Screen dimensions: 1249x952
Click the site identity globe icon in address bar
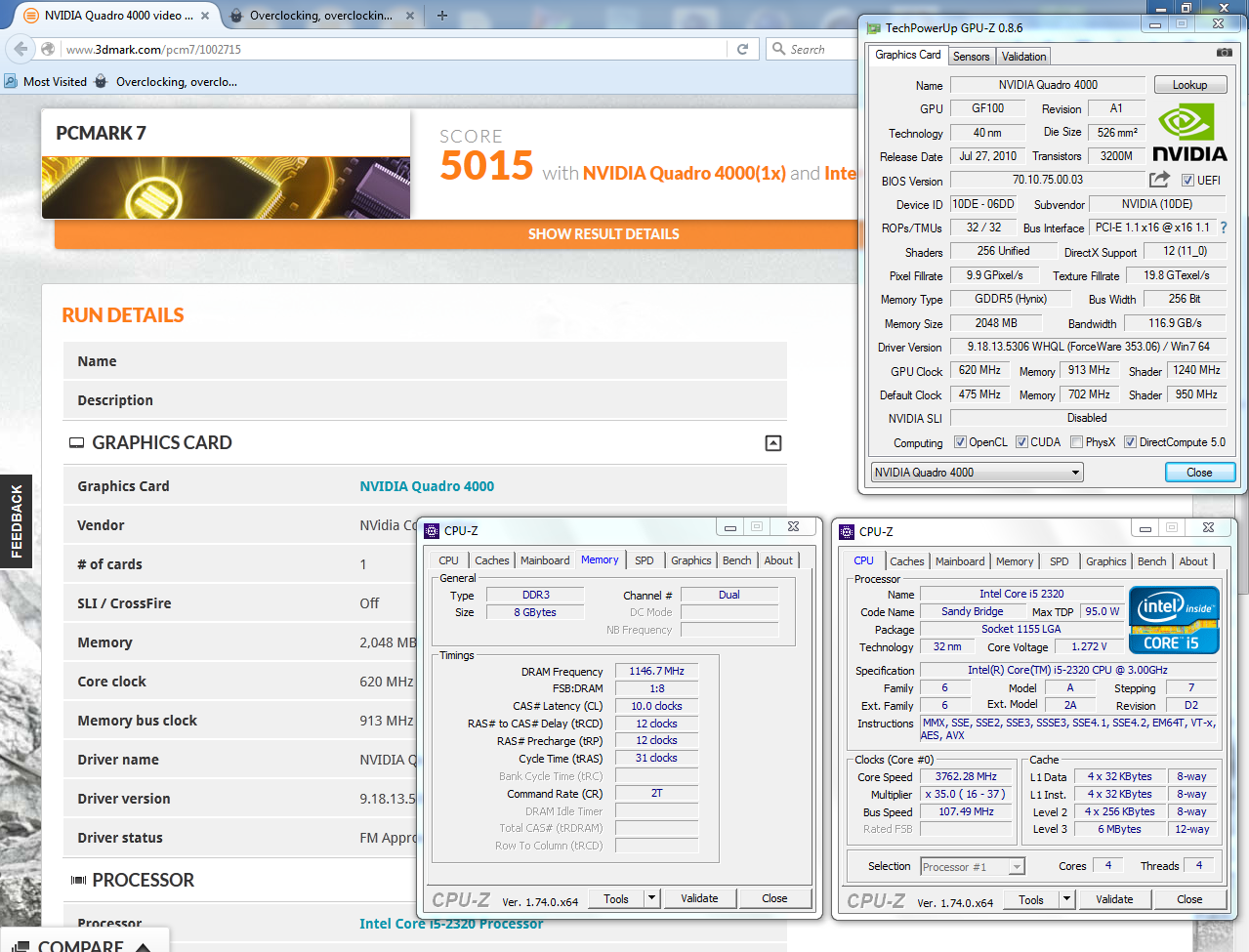tap(49, 49)
